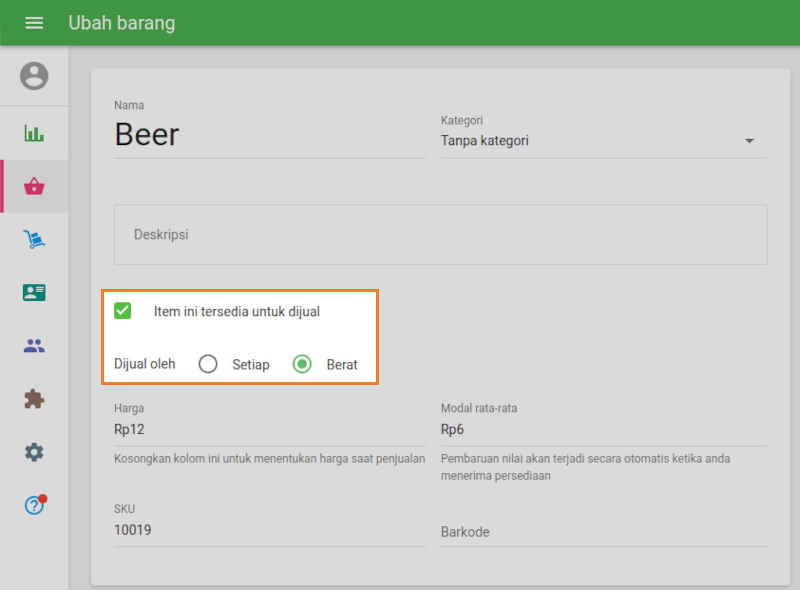Viewport: 800px width, 590px height.
Task: Click the Nama field containing Beer
Action: coord(269,134)
